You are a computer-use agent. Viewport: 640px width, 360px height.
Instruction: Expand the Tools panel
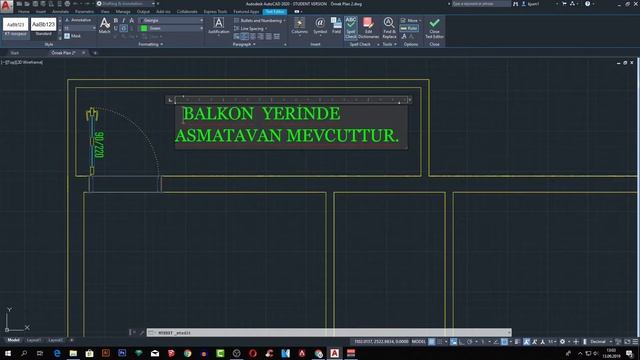pos(389,44)
